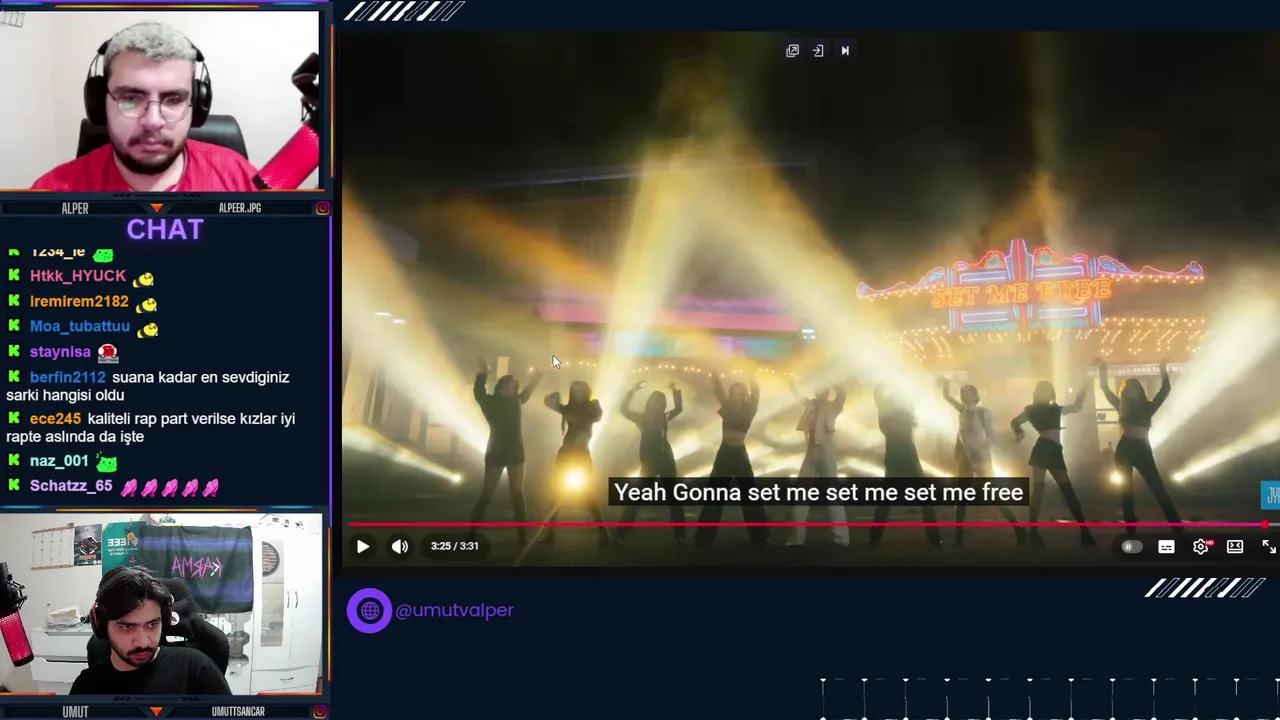This screenshot has width=1280, height=720.
Task: Select chat user staynisa
Action: coord(60,352)
